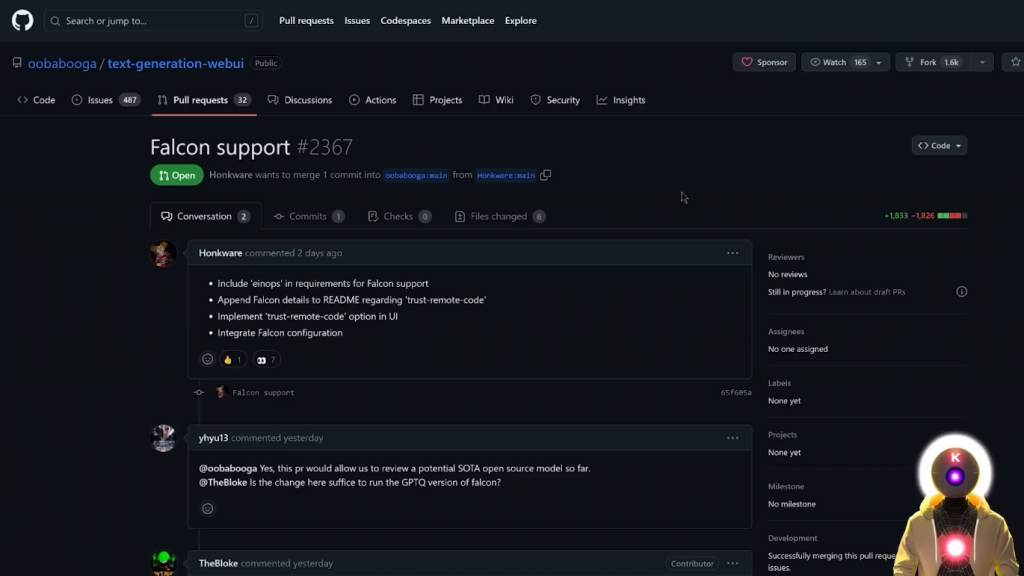Focus the Search or jump to field
This screenshot has width=1024, height=576.
153,21
